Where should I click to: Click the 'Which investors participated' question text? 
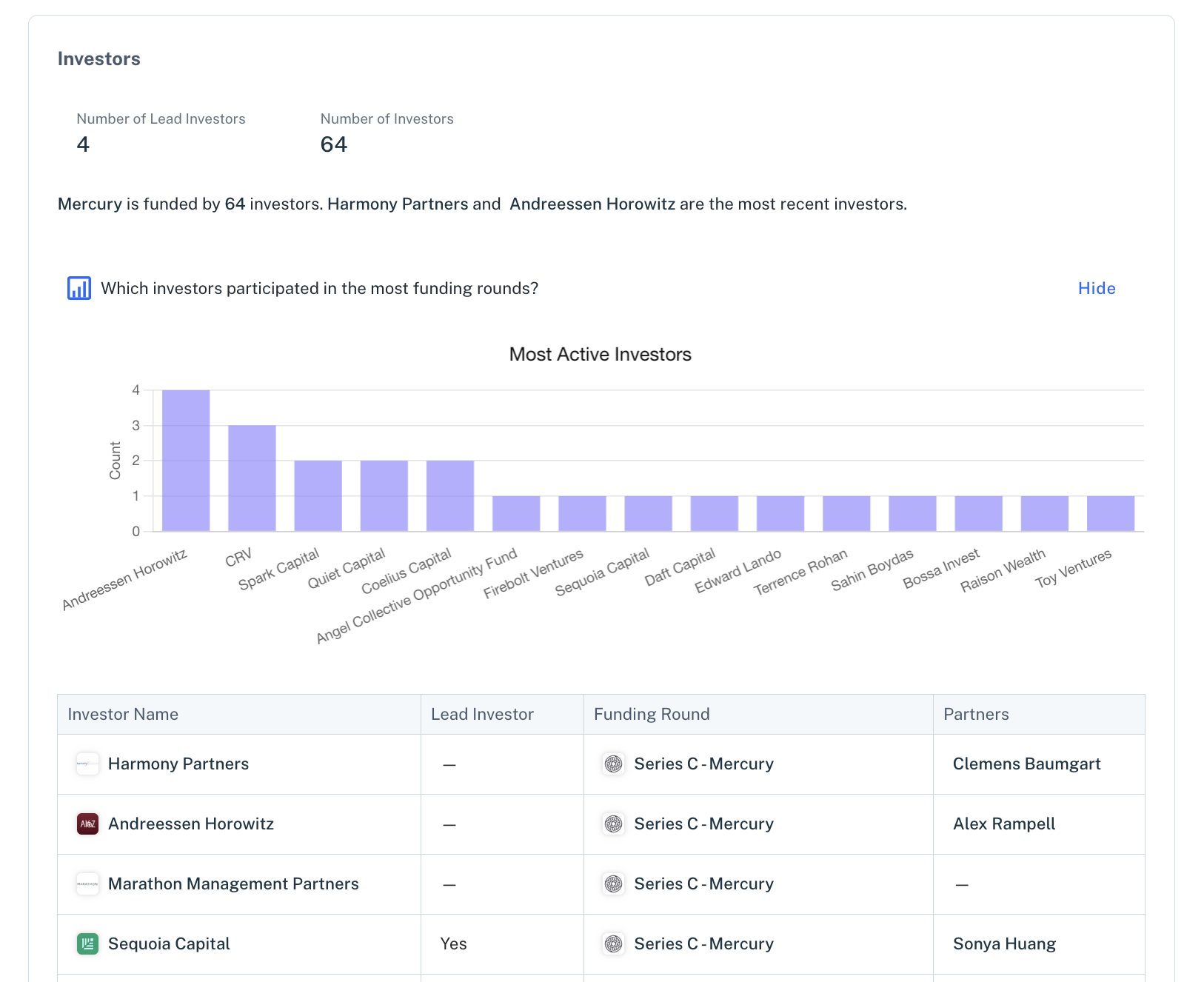[x=319, y=288]
